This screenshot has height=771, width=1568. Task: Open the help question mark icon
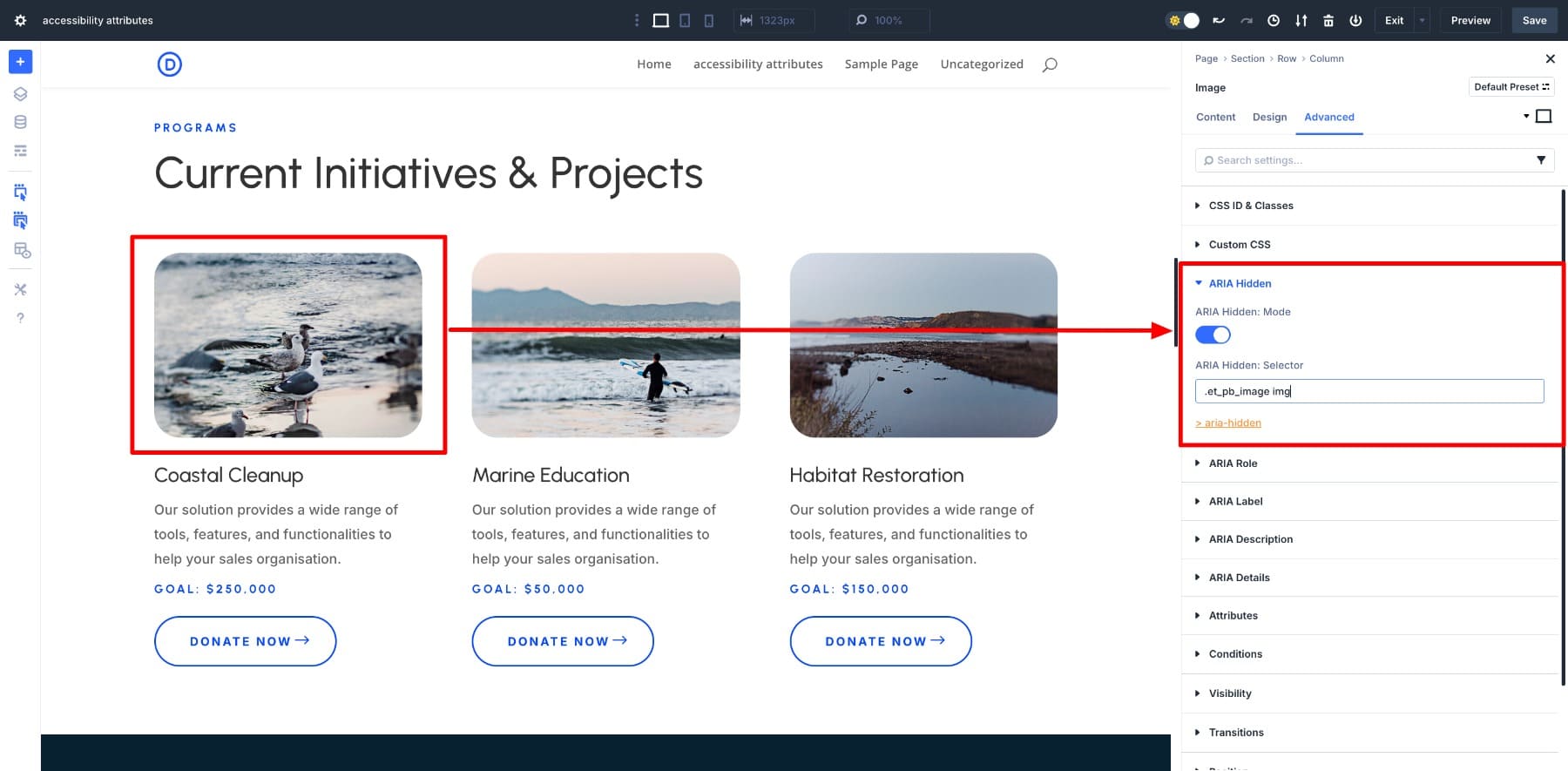(x=20, y=318)
